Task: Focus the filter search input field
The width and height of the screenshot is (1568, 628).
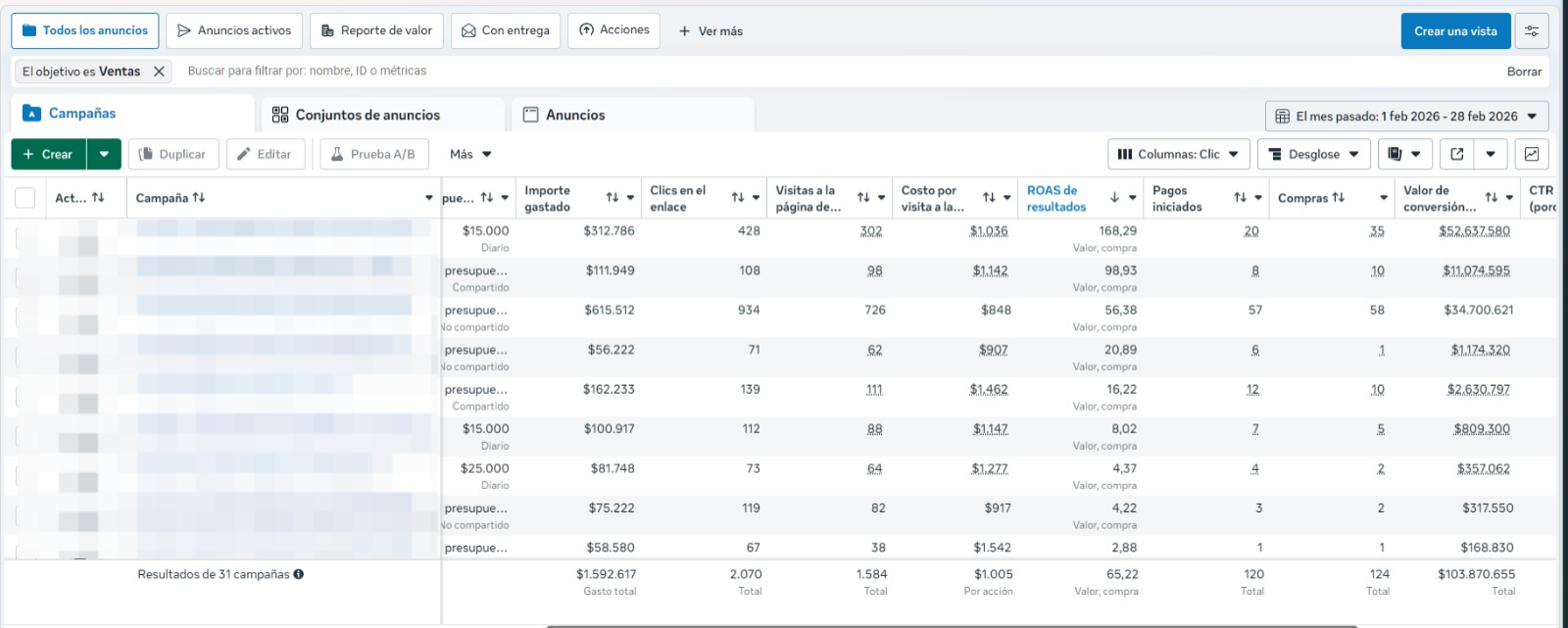Action: [x=784, y=71]
